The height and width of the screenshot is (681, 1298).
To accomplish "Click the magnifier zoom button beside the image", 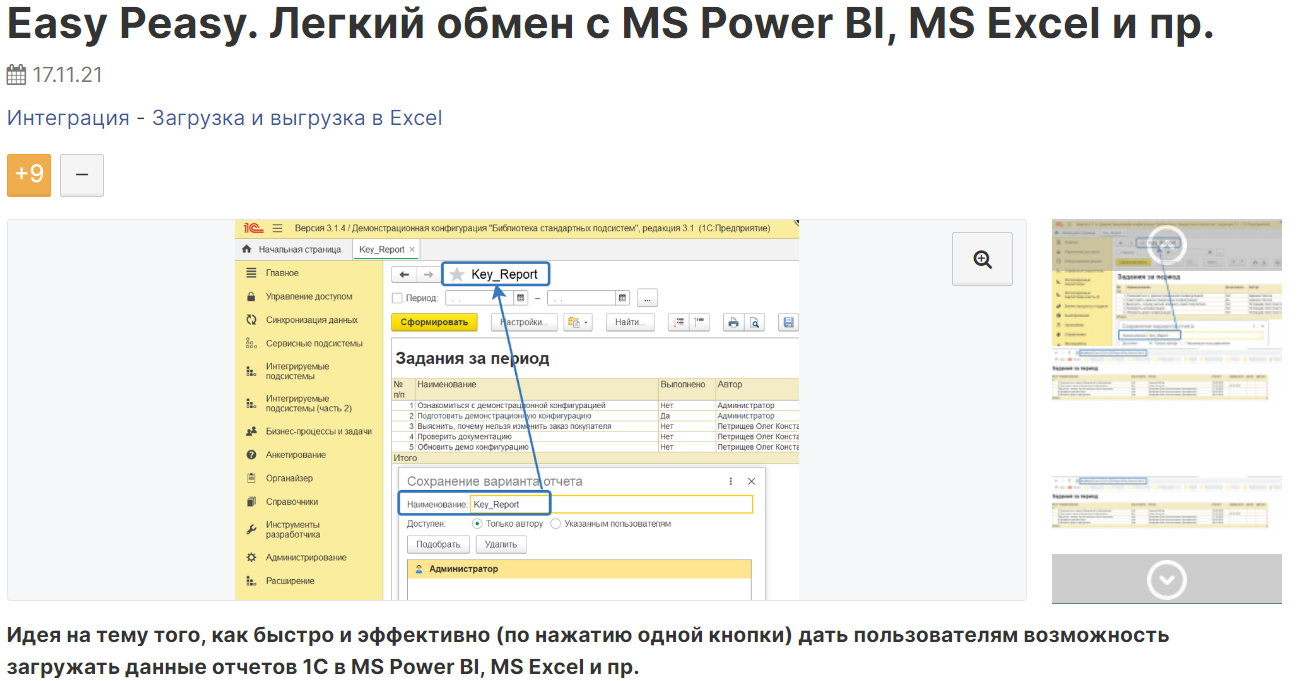I will [982, 259].
